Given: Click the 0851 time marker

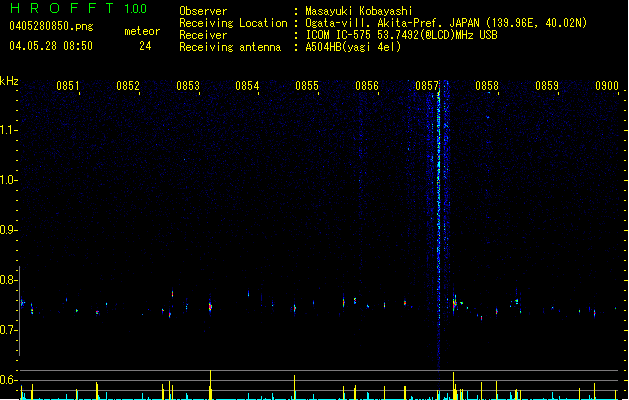Looking at the screenshot, I should click(67, 86).
